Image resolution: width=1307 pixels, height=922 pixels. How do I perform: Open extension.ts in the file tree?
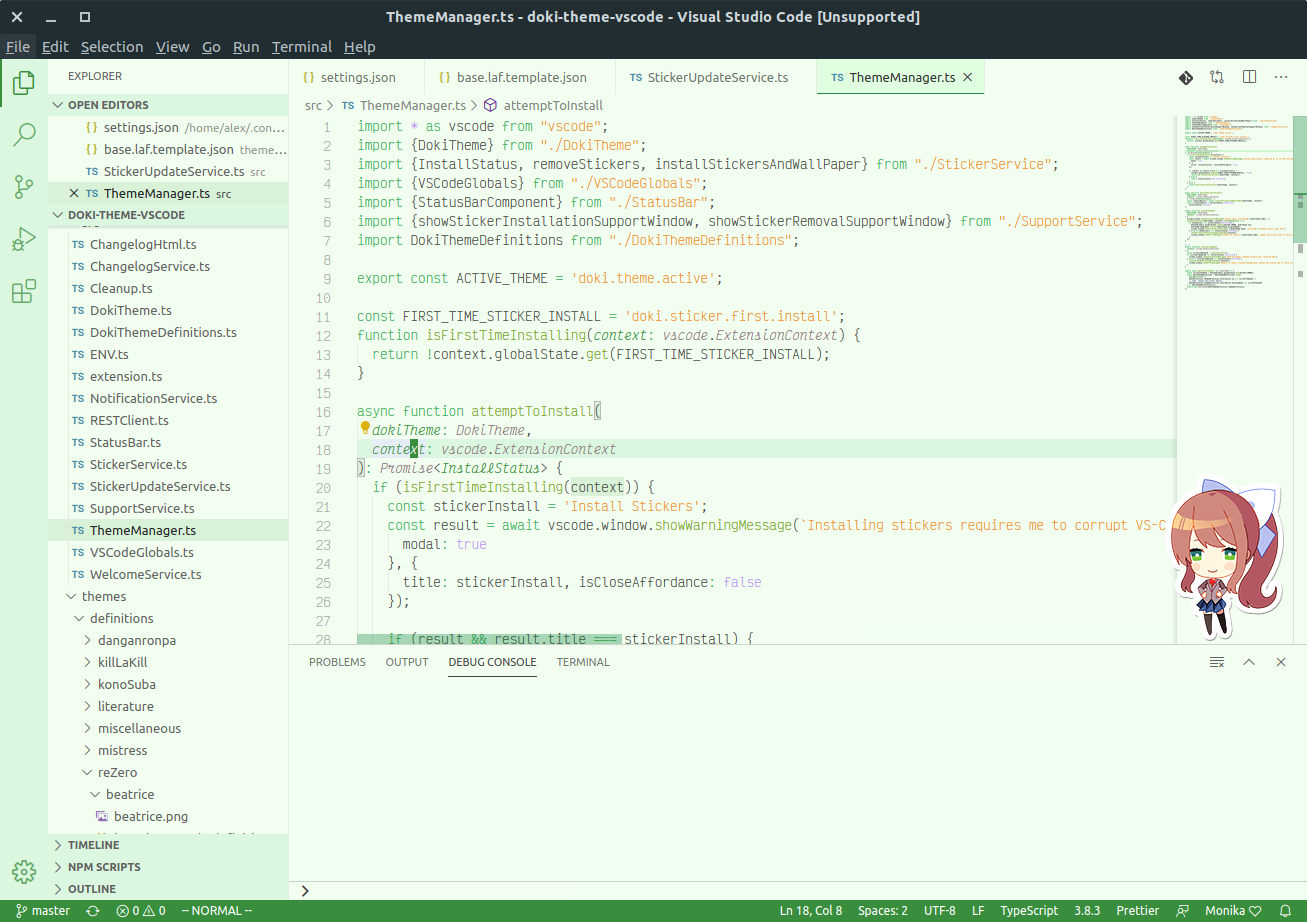168,376
